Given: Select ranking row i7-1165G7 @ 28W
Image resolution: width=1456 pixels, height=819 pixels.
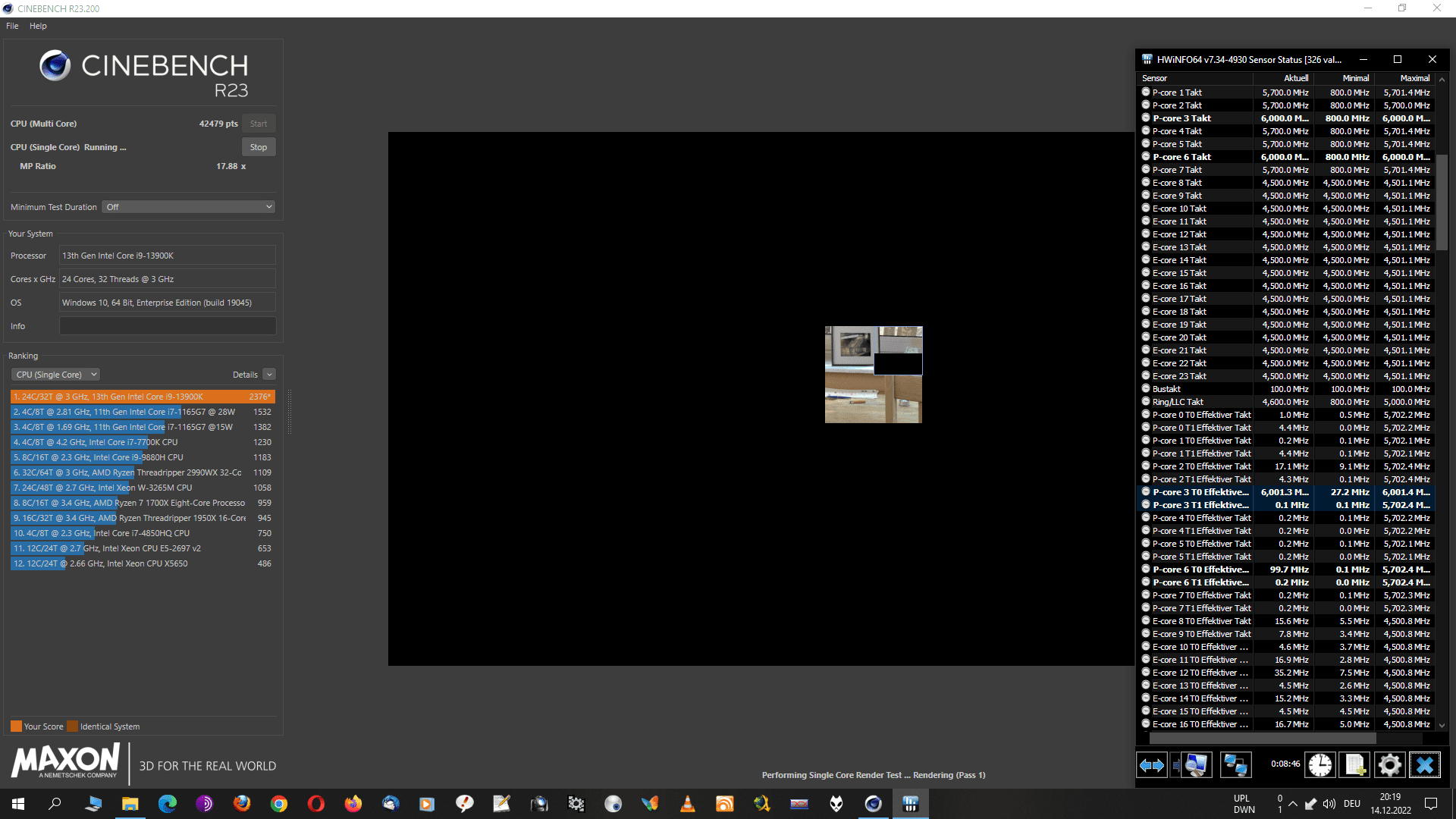Looking at the screenshot, I should 143,412.
